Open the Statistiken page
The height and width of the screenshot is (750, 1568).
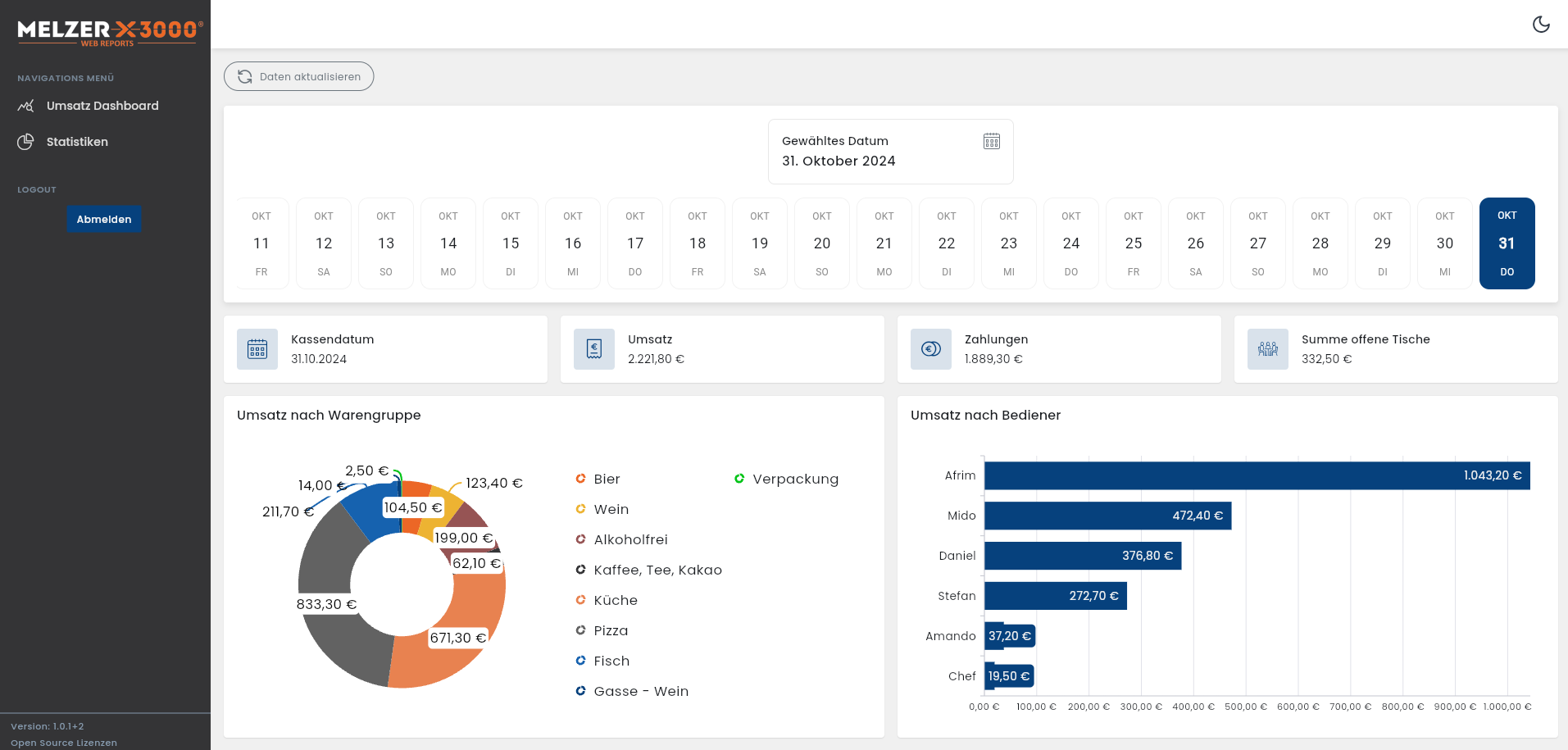(77, 141)
